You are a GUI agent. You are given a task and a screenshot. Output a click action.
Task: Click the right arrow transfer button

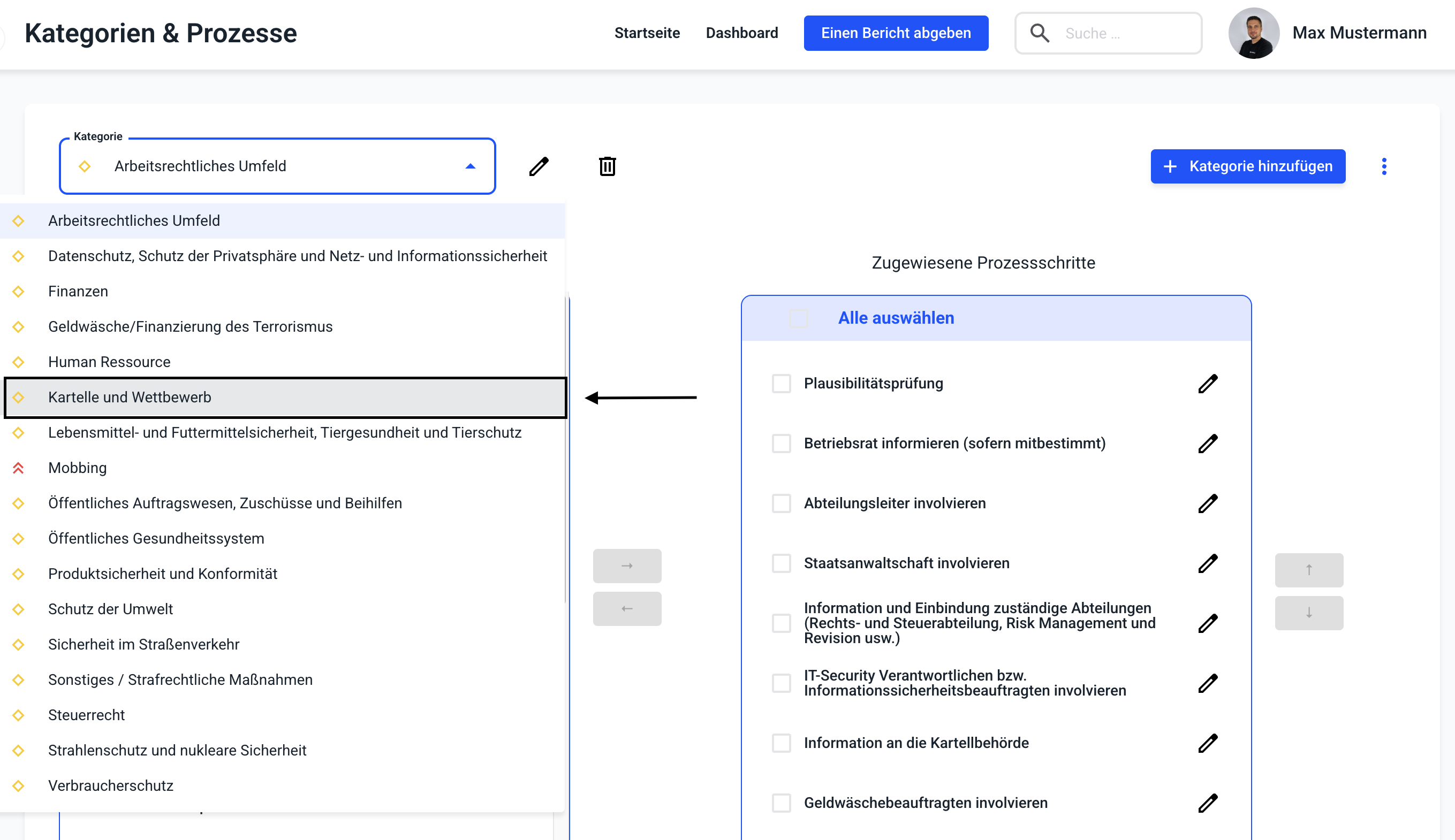coord(627,566)
